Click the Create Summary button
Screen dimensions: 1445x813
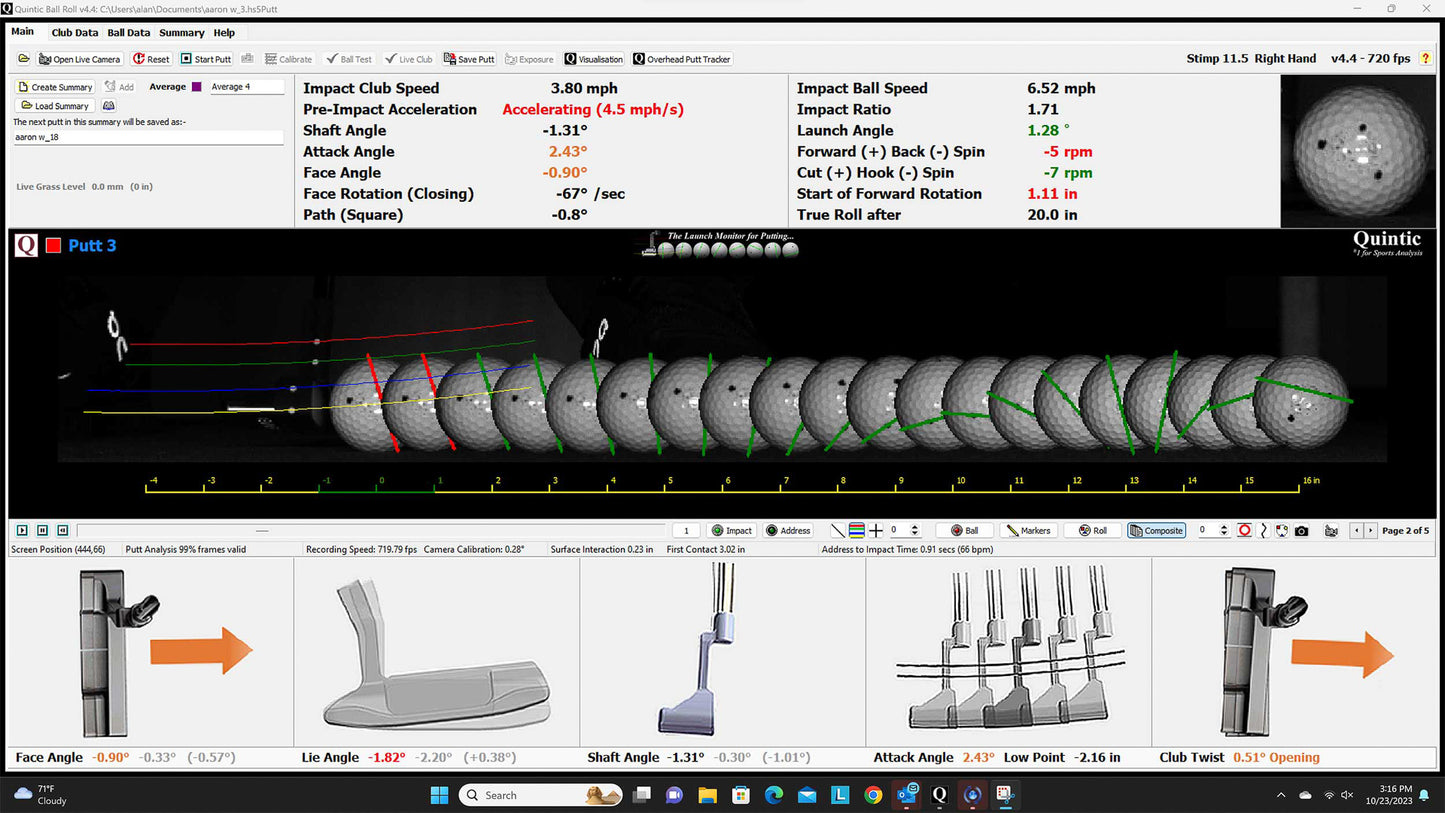tap(55, 87)
